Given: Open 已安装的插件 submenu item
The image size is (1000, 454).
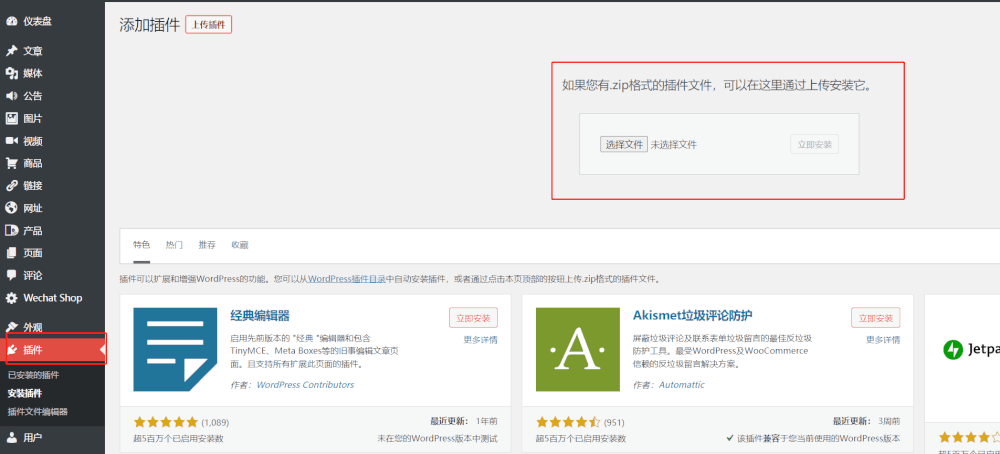Looking at the screenshot, I should [33, 375].
